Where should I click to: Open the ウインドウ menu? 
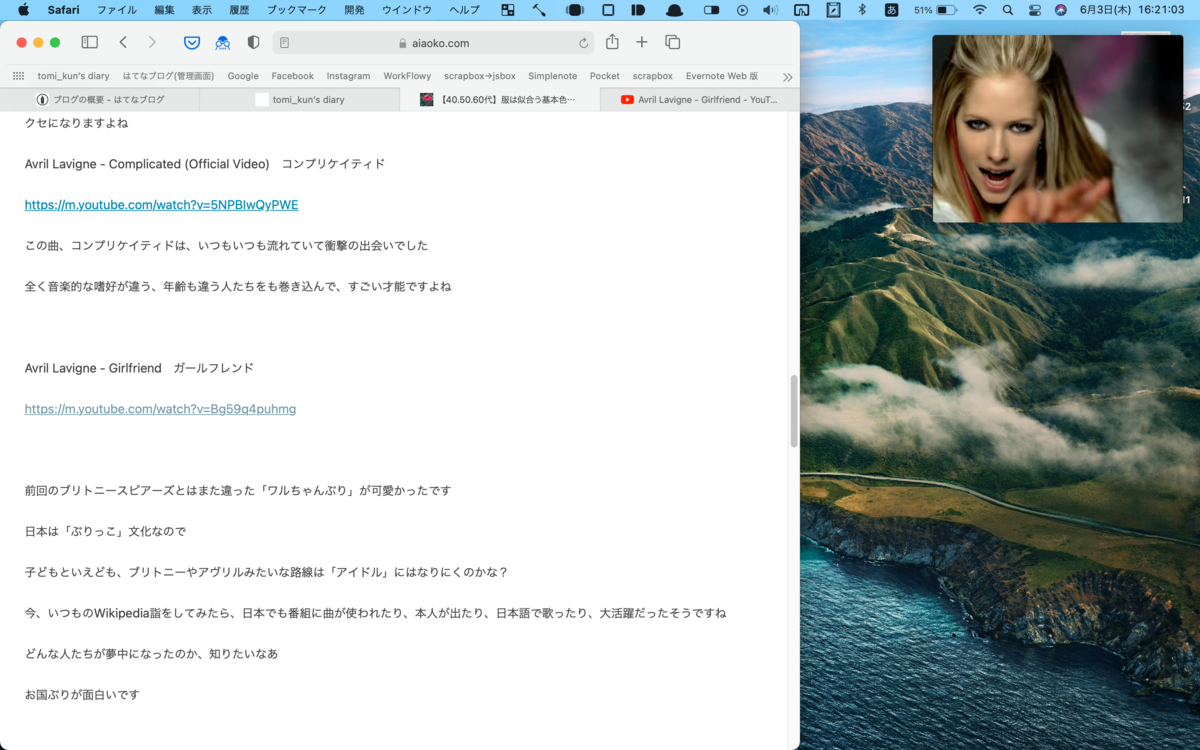click(x=407, y=10)
